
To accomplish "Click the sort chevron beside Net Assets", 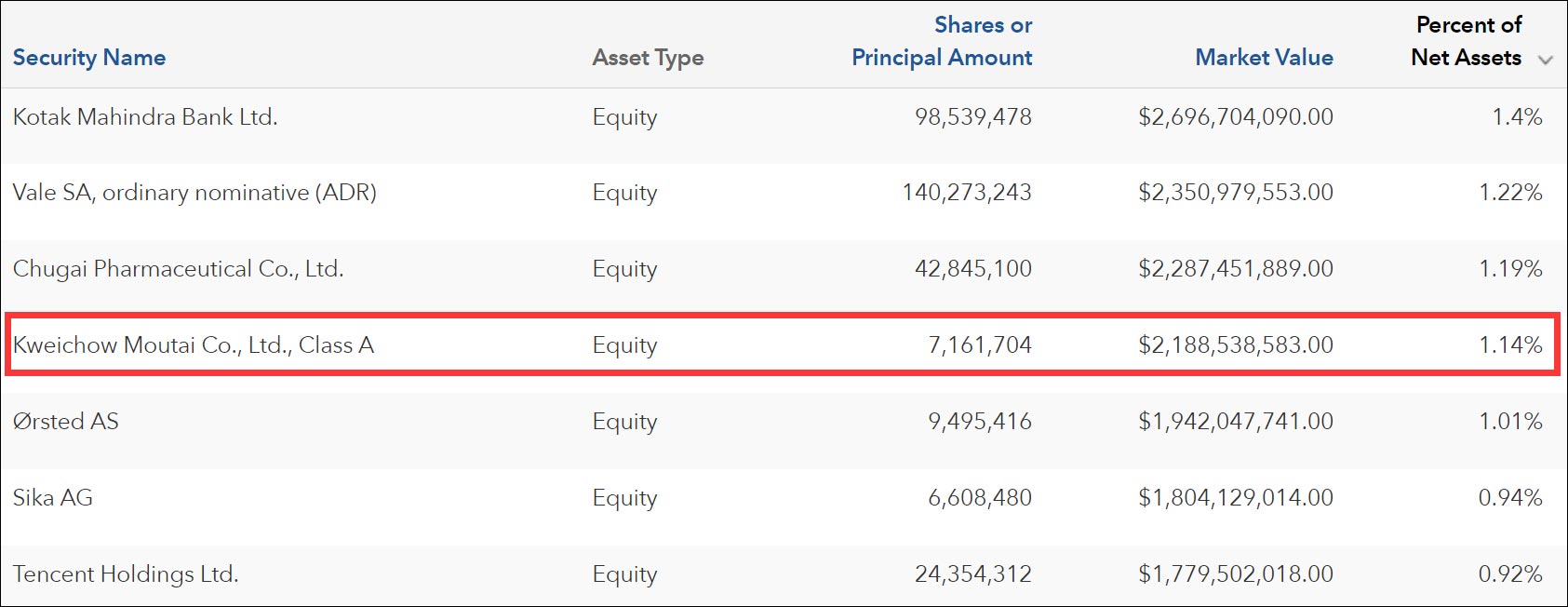I will 1546,60.
